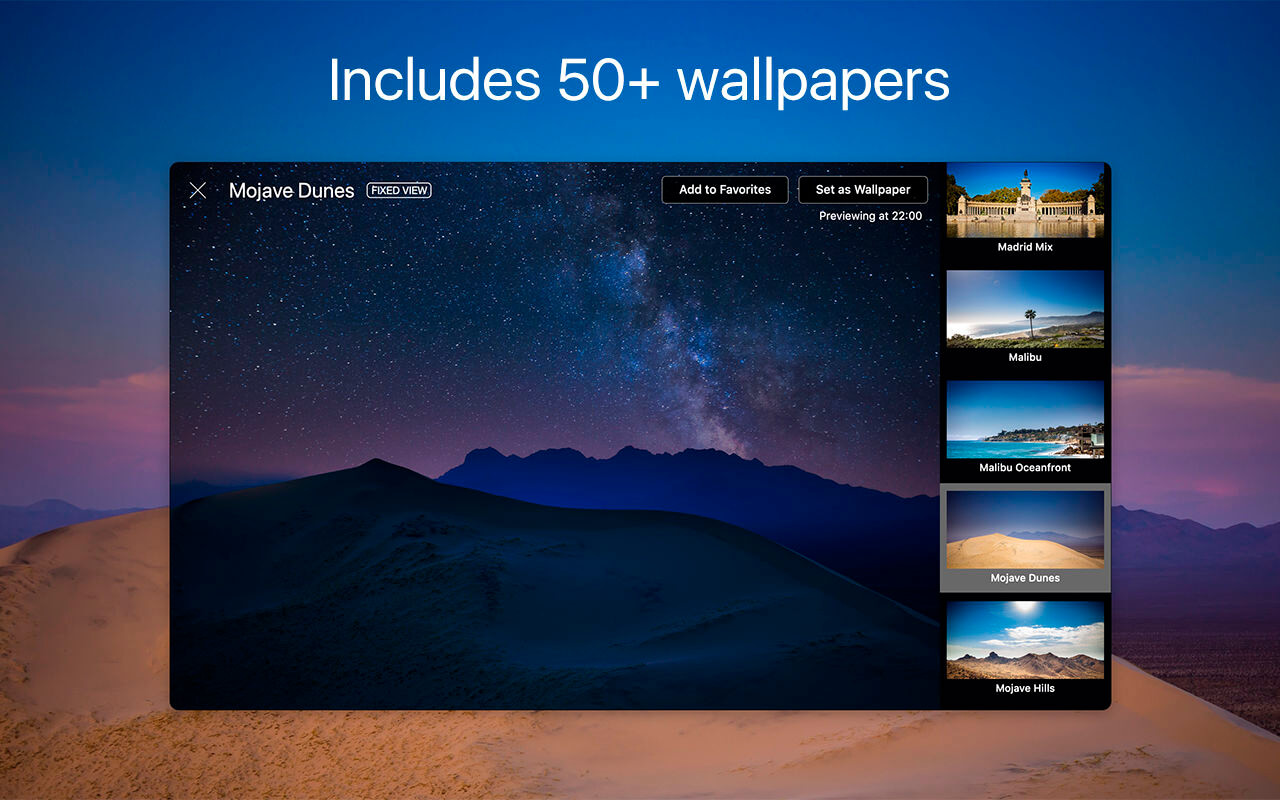Click the 'Mojave Hills' caption text
This screenshot has width=1280, height=800.
click(1025, 688)
